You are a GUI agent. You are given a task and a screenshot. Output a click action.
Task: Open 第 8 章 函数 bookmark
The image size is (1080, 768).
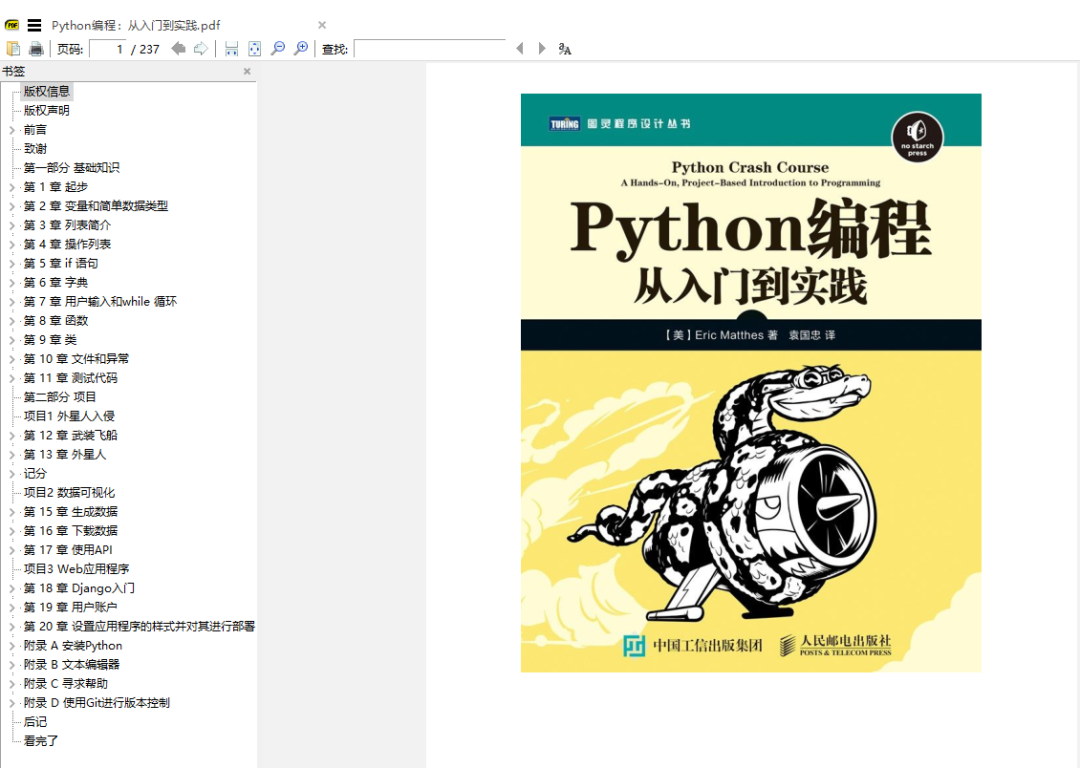56,320
